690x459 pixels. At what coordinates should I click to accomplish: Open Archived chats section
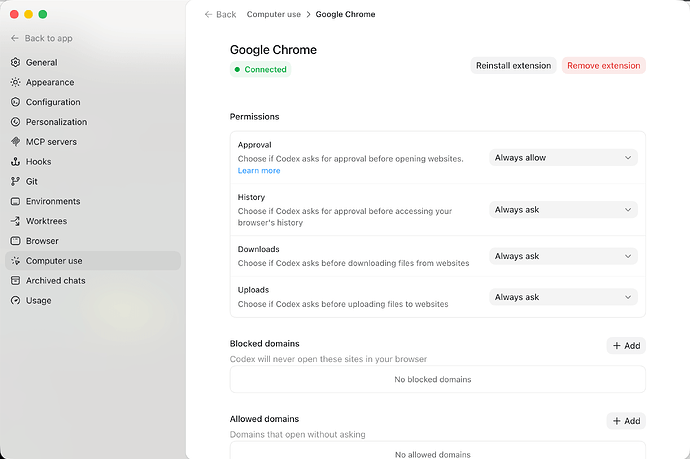[x=93, y=280]
